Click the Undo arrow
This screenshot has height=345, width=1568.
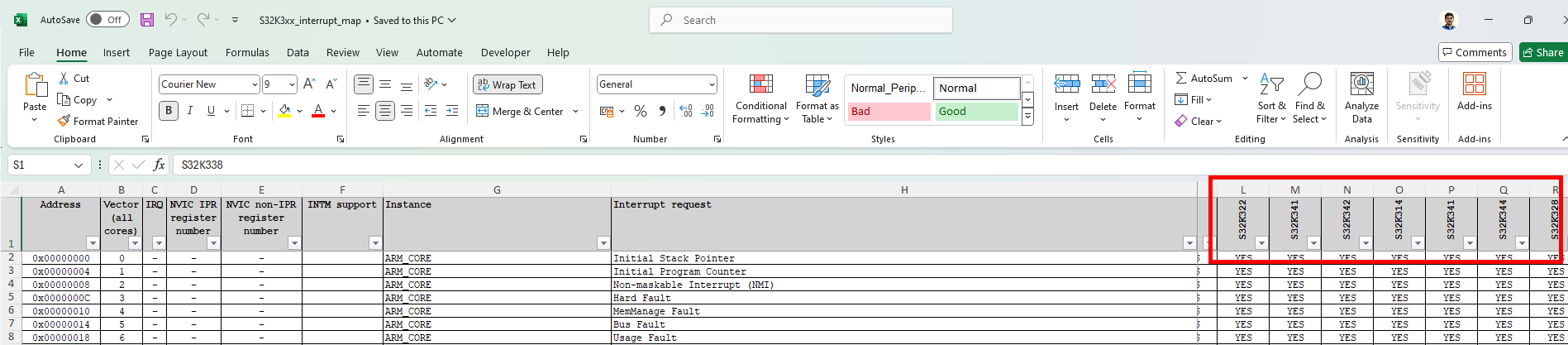170,20
